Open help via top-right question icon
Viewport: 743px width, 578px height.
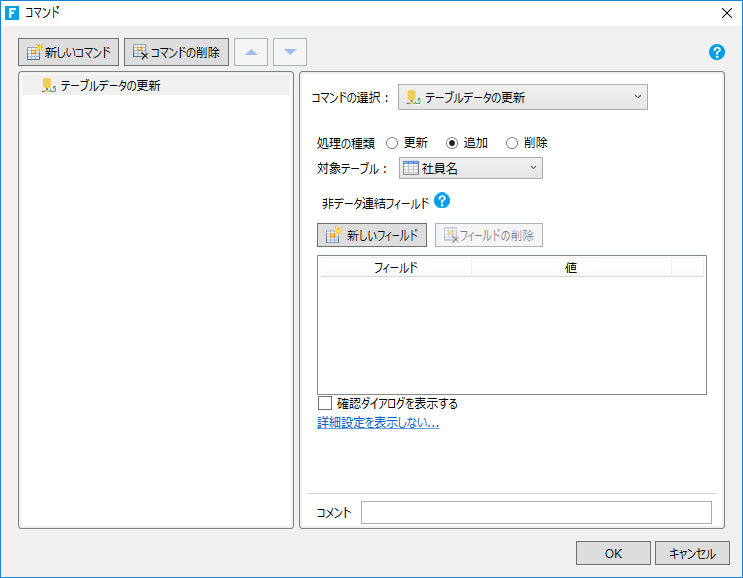716,52
